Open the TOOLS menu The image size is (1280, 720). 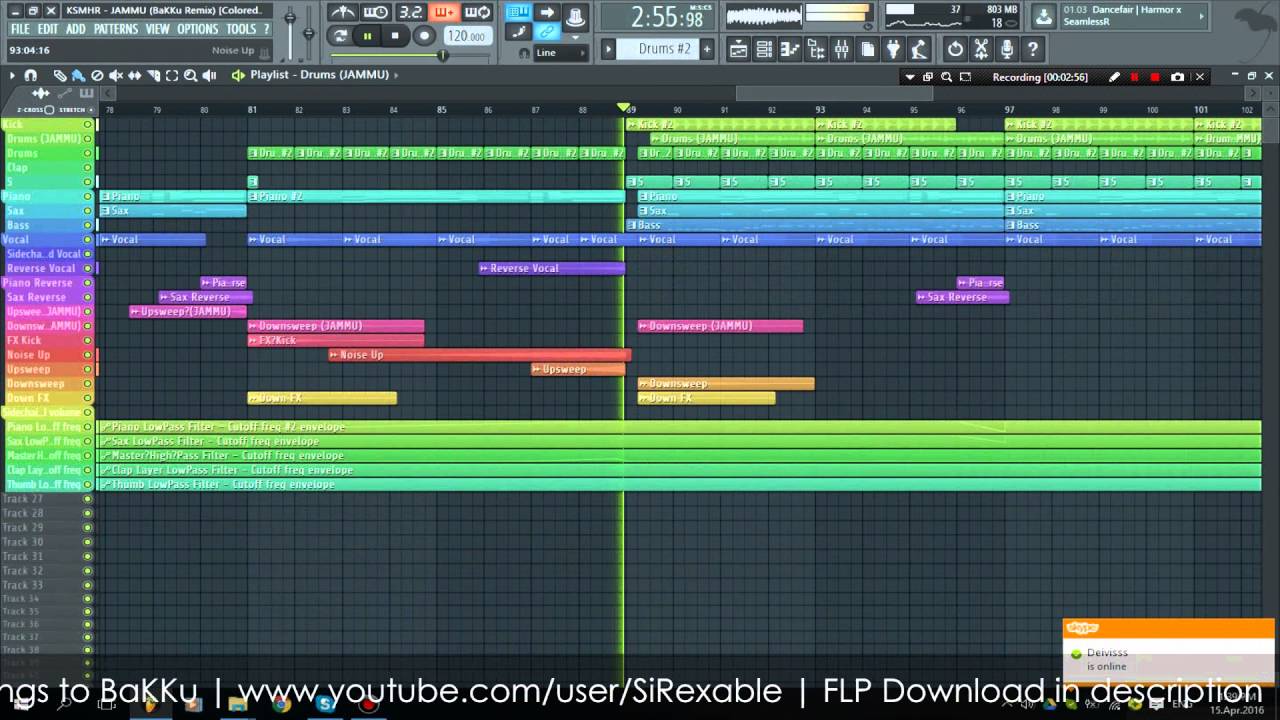click(x=241, y=29)
